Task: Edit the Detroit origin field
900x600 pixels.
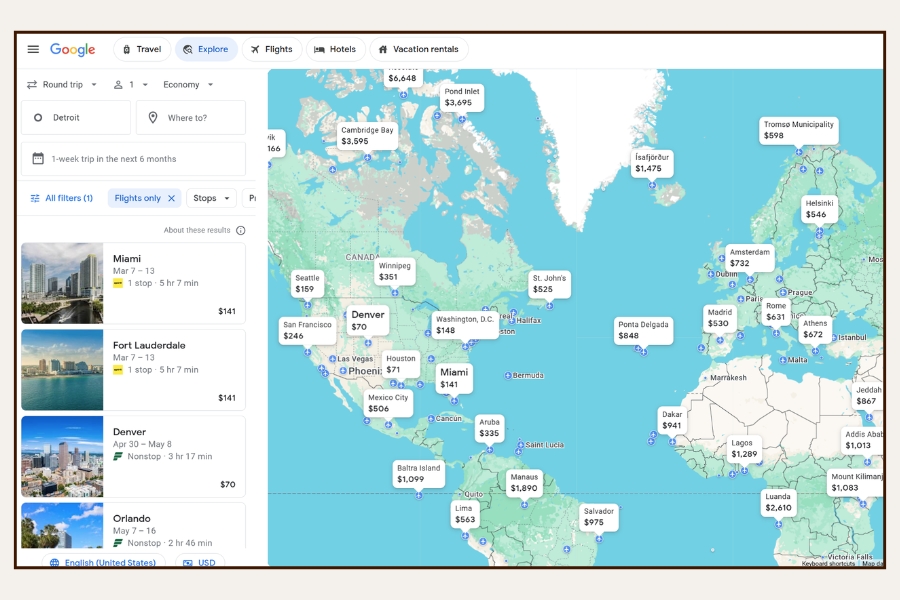Action: (x=76, y=118)
